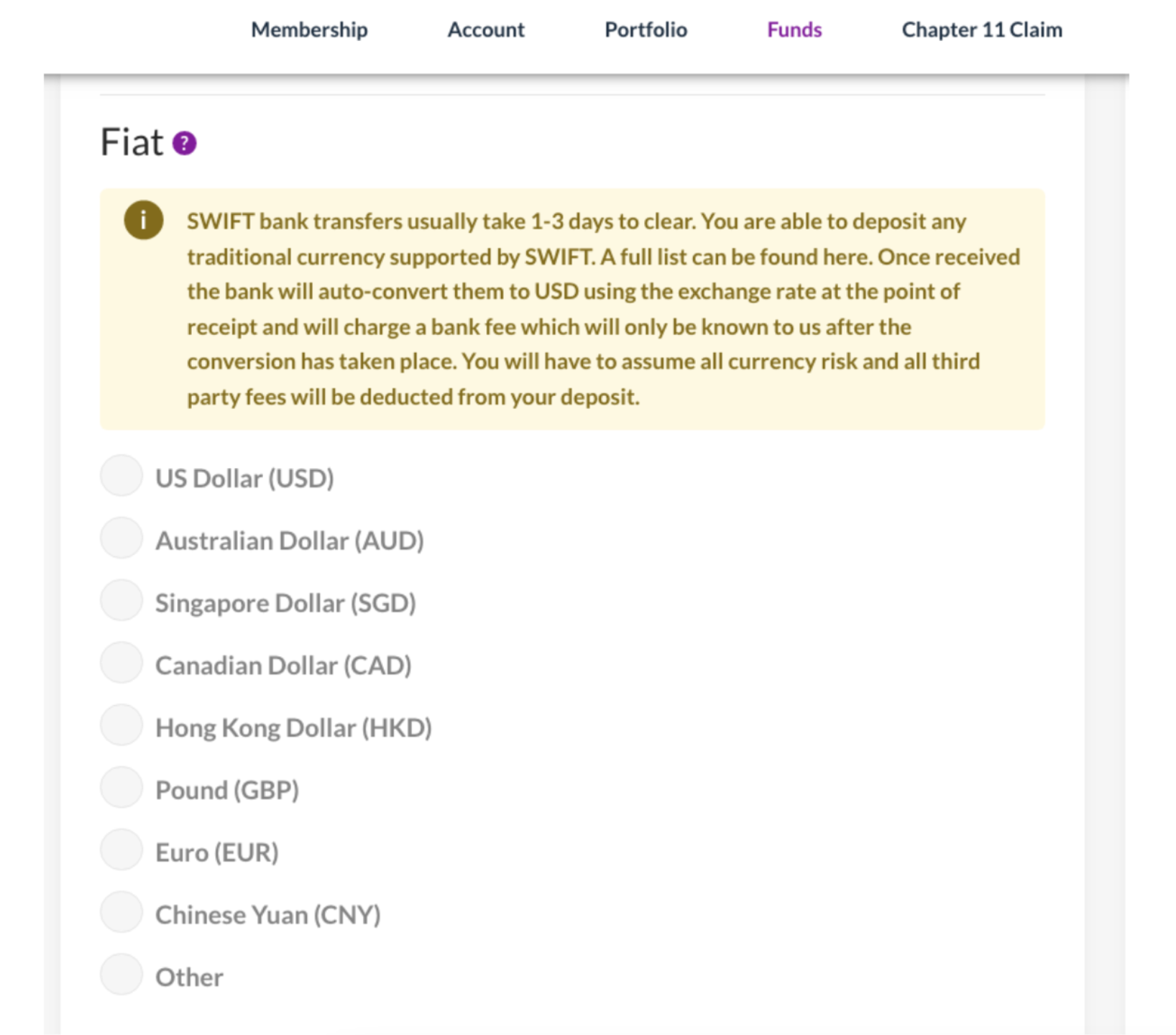Screen dimensions: 1176x1035
Task: Click the info icon in the SWIFT notice
Action: pos(143,220)
